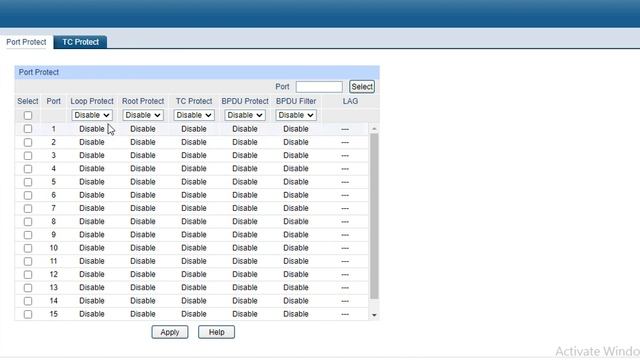Switch to the Port Protect tab
The height and width of the screenshot is (360, 640).
click(x=26, y=42)
